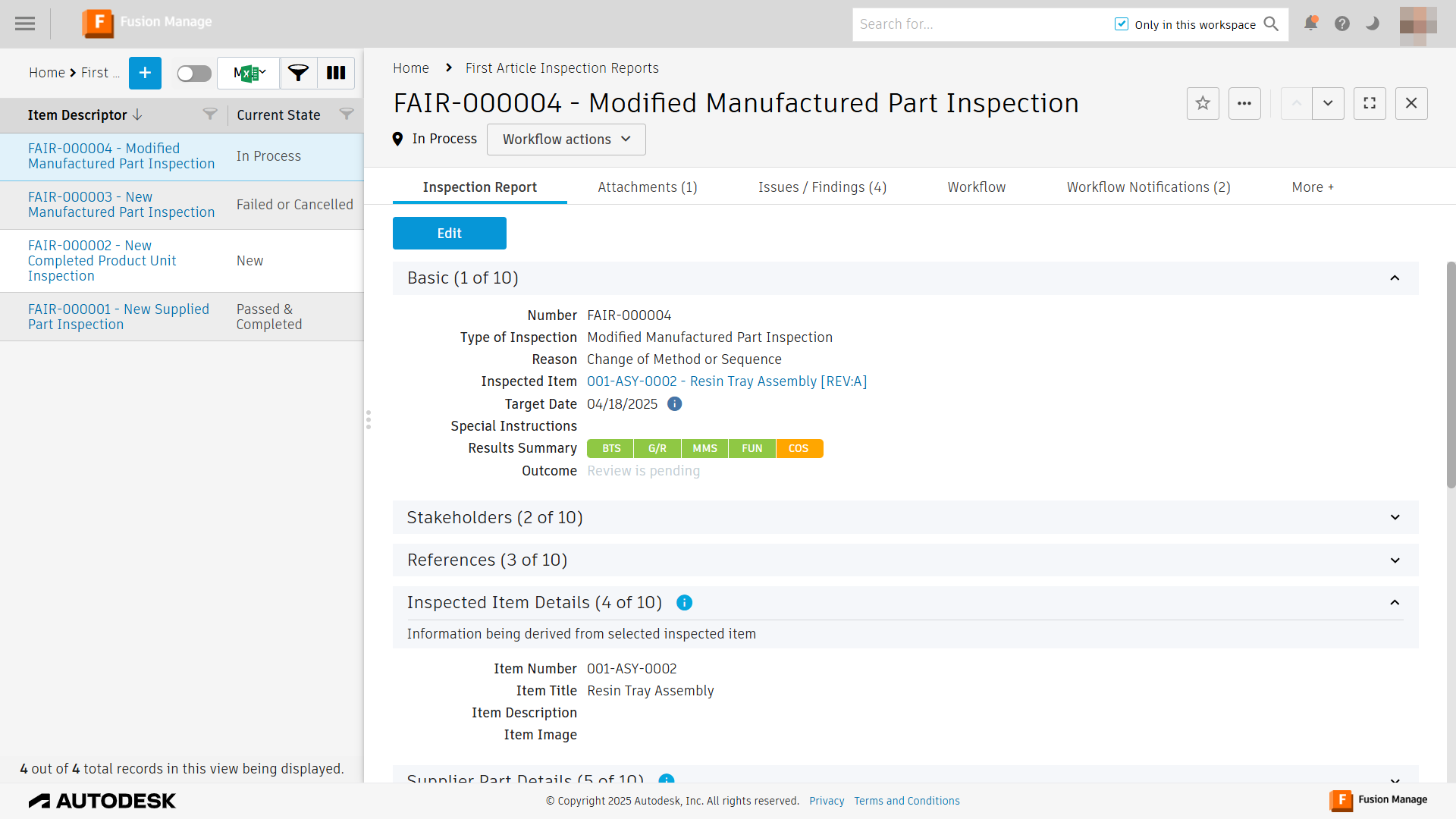Viewport: 1456px width, 819px height.
Task: Click the blue plus add record button
Action: [x=145, y=73]
